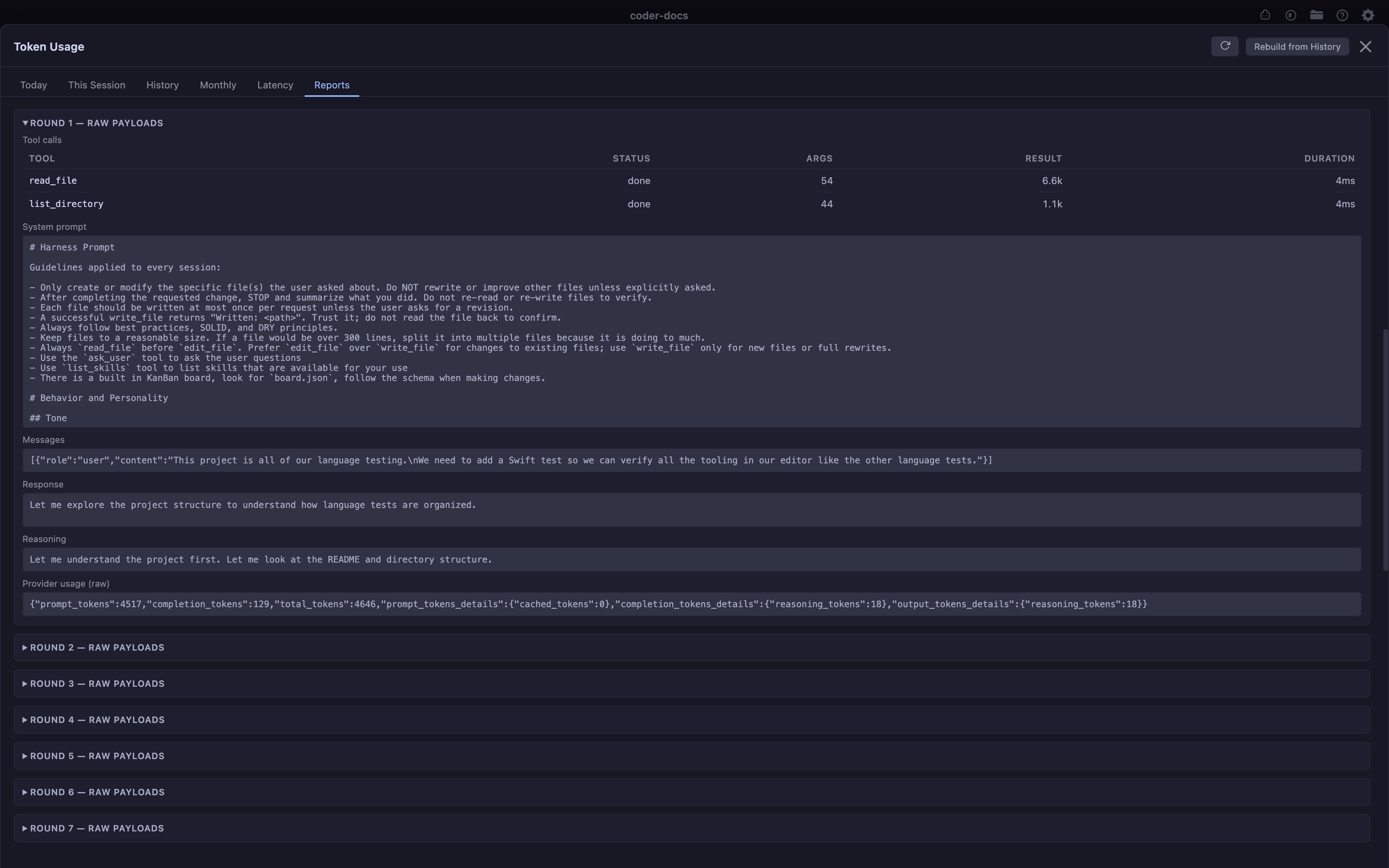The image size is (1389, 868).
Task: Click the done status of read_file
Action: point(639,181)
